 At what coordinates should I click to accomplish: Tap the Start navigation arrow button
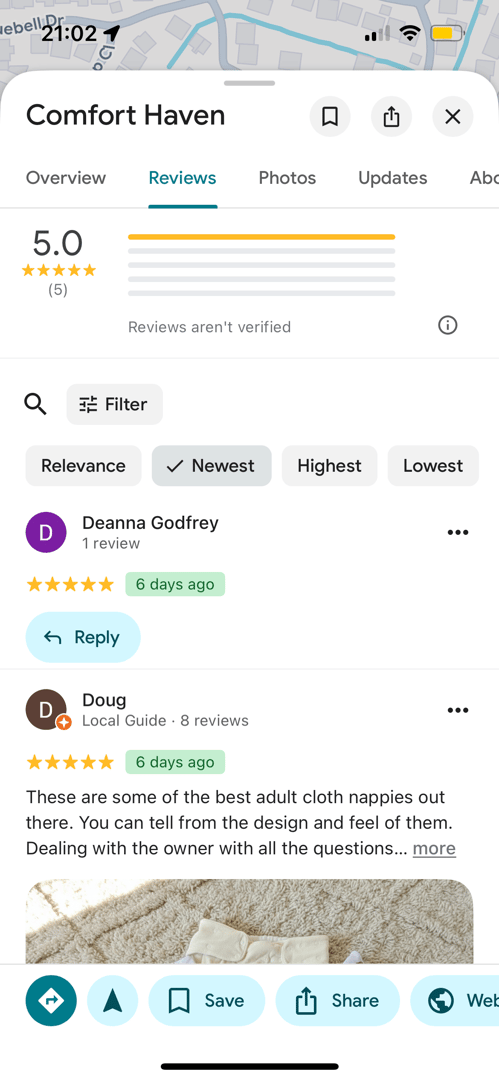[112, 1001]
